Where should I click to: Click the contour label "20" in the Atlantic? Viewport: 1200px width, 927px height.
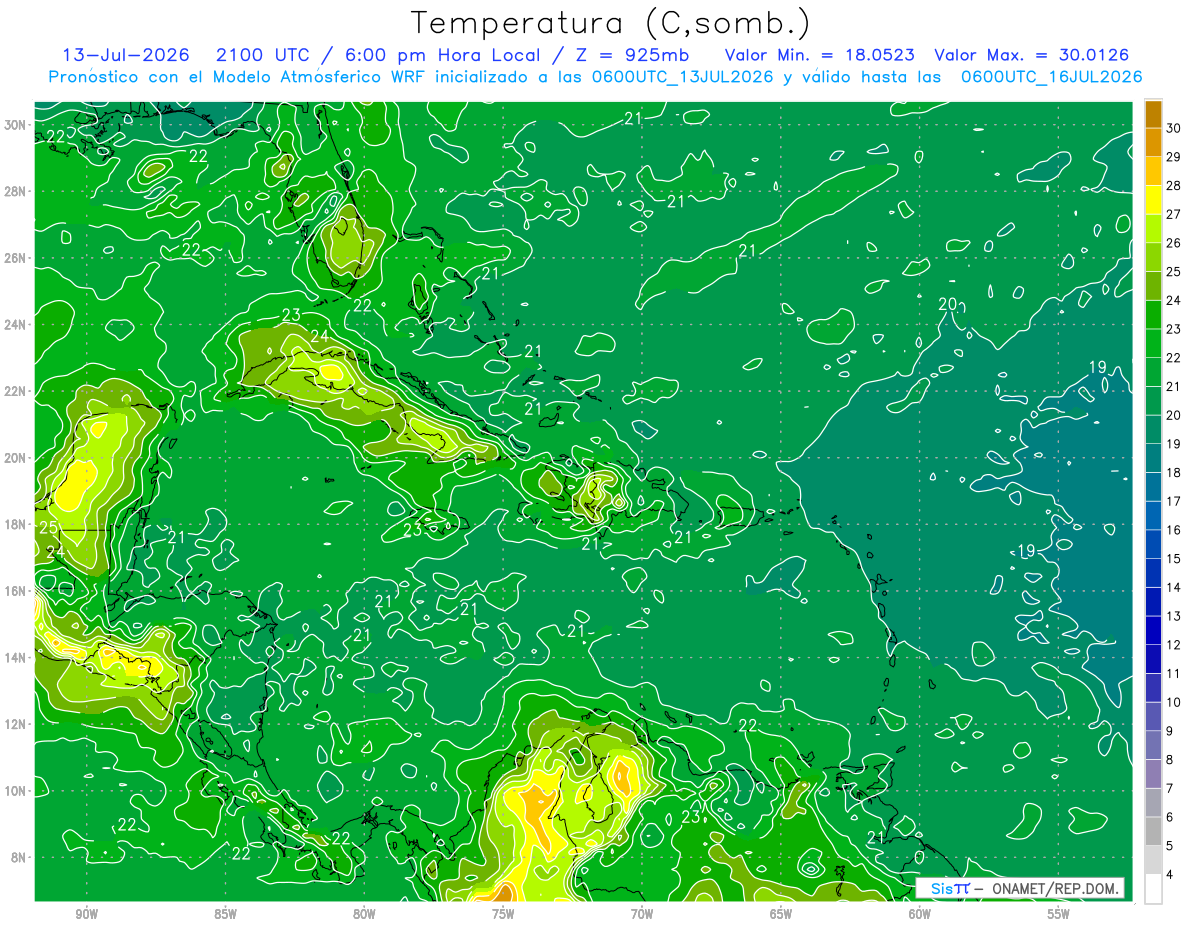[x=948, y=304]
